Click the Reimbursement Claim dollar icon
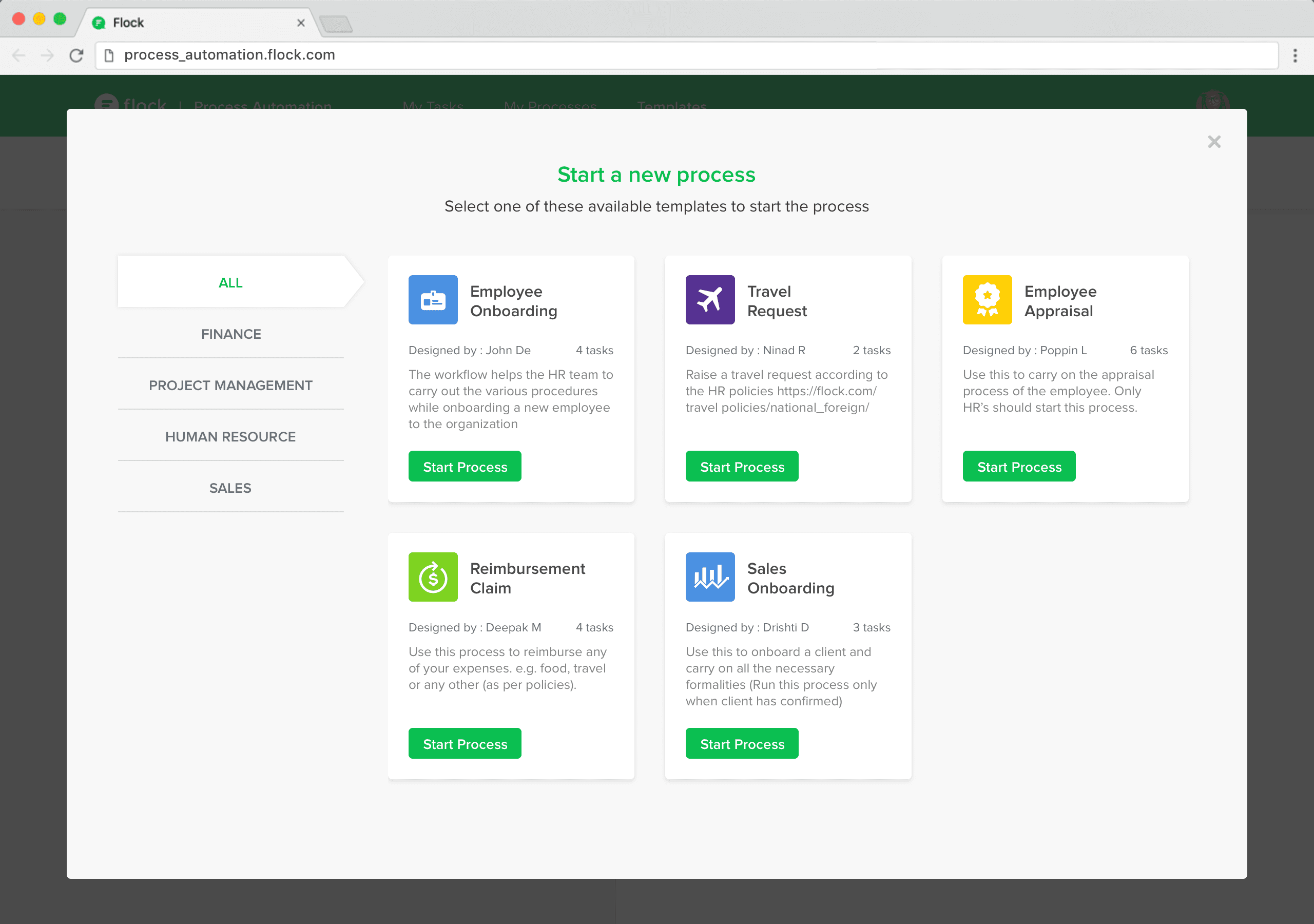The image size is (1314, 924). pos(433,577)
